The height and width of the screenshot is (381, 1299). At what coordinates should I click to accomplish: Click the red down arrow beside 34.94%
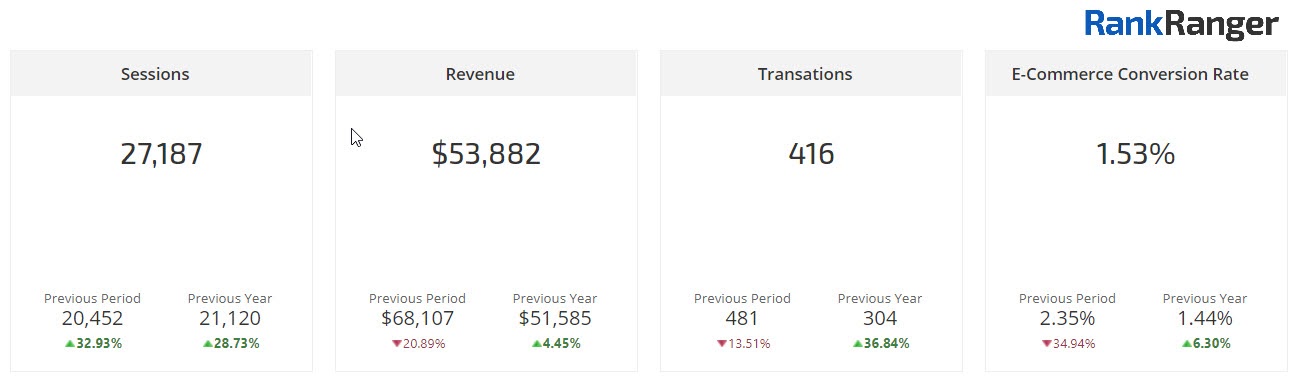coord(1046,344)
